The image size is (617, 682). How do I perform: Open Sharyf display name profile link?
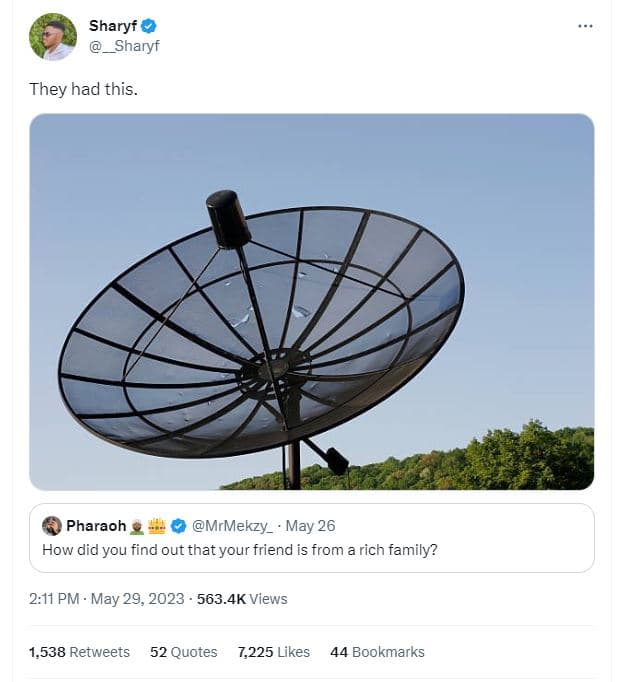click(113, 26)
